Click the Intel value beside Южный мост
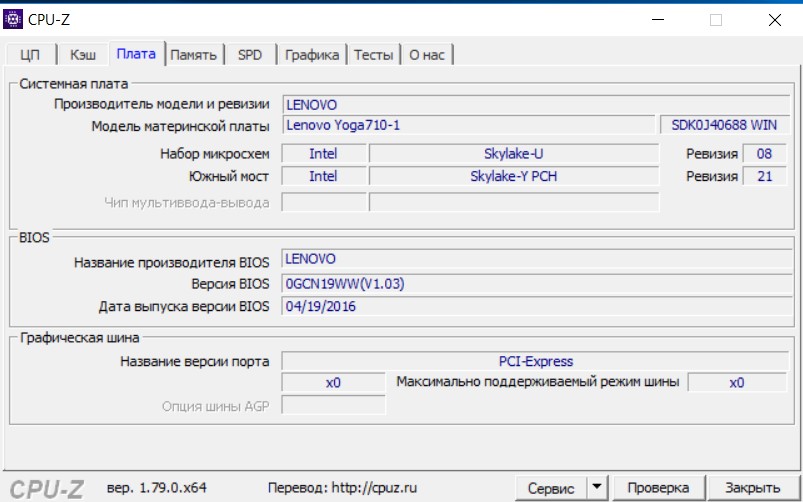Viewport: 803px width, 502px height. tap(324, 176)
